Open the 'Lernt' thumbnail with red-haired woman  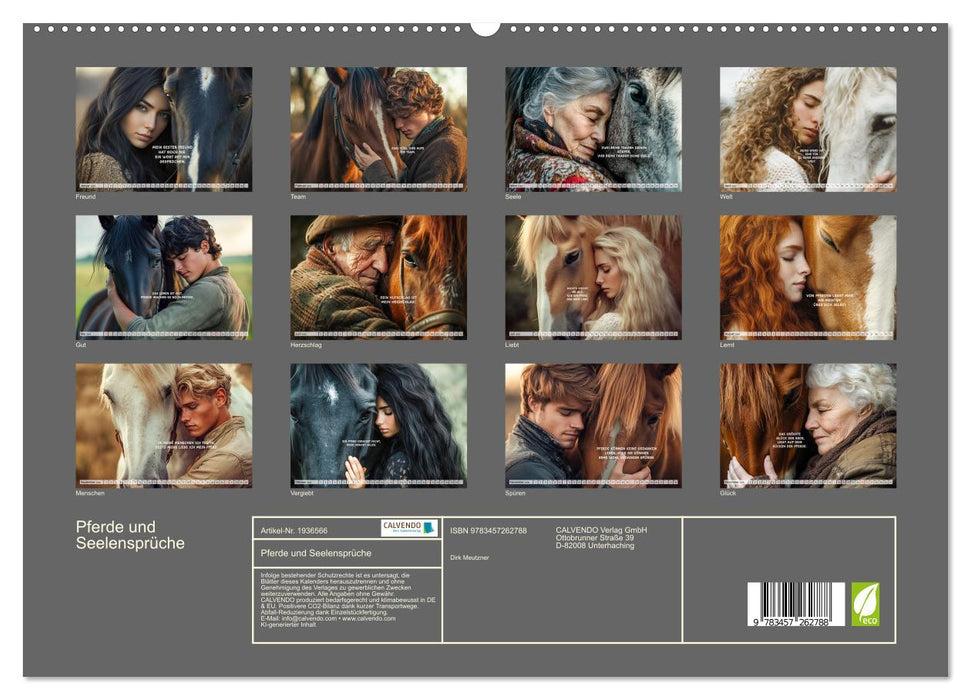pos(808,277)
